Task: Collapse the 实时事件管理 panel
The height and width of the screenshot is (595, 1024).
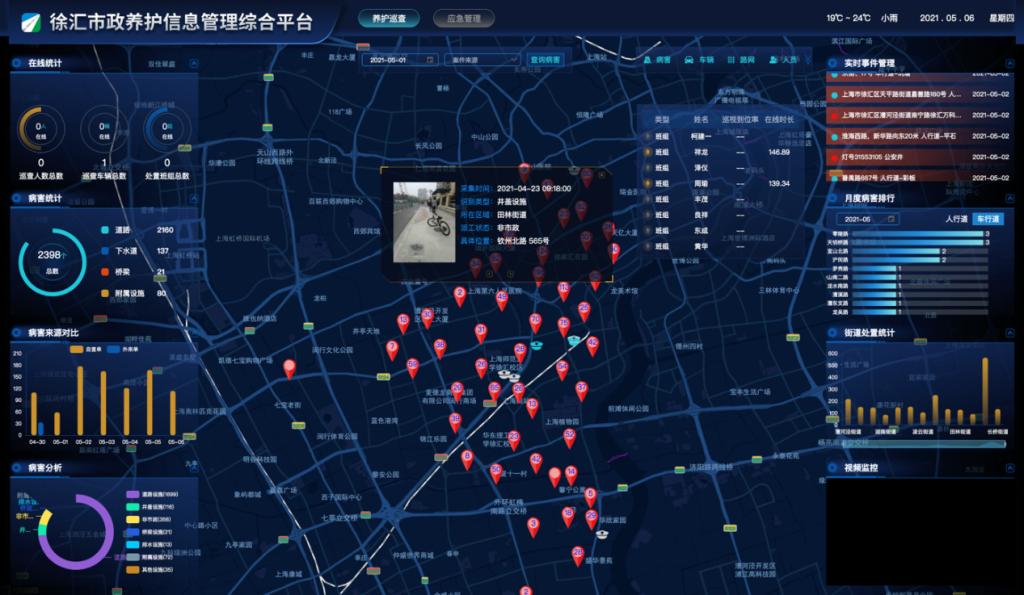Action: click(x=1008, y=64)
